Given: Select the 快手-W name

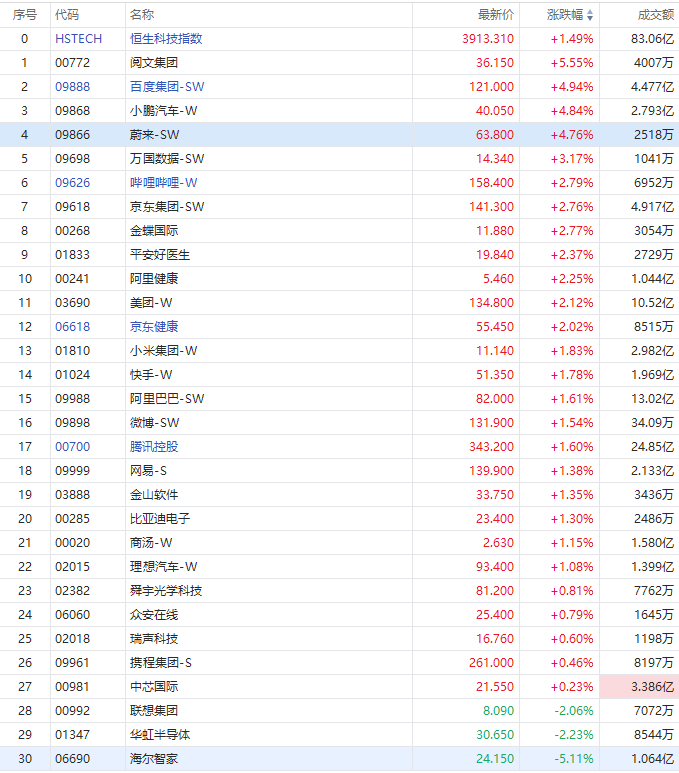Looking at the screenshot, I should coord(151,375).
